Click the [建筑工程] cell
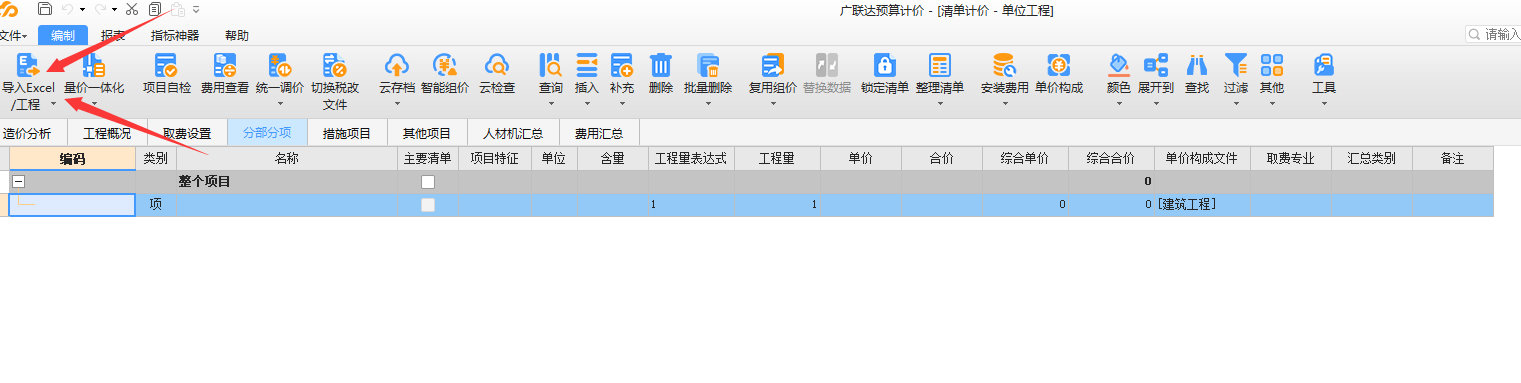The width and height of the screenshot is (1521, 383). click(x=1201, y=204)
